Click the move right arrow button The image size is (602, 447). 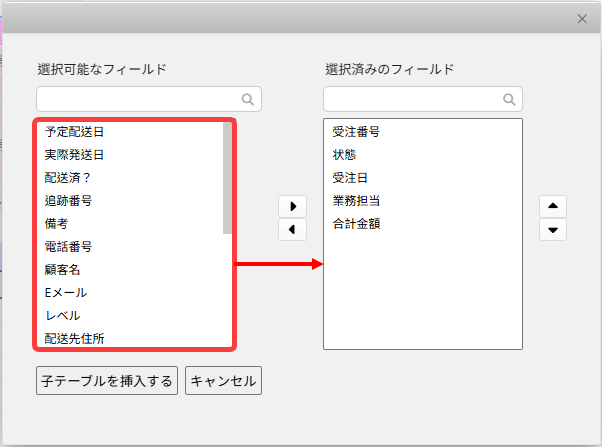pyautogui.click(x=291, y=206)
